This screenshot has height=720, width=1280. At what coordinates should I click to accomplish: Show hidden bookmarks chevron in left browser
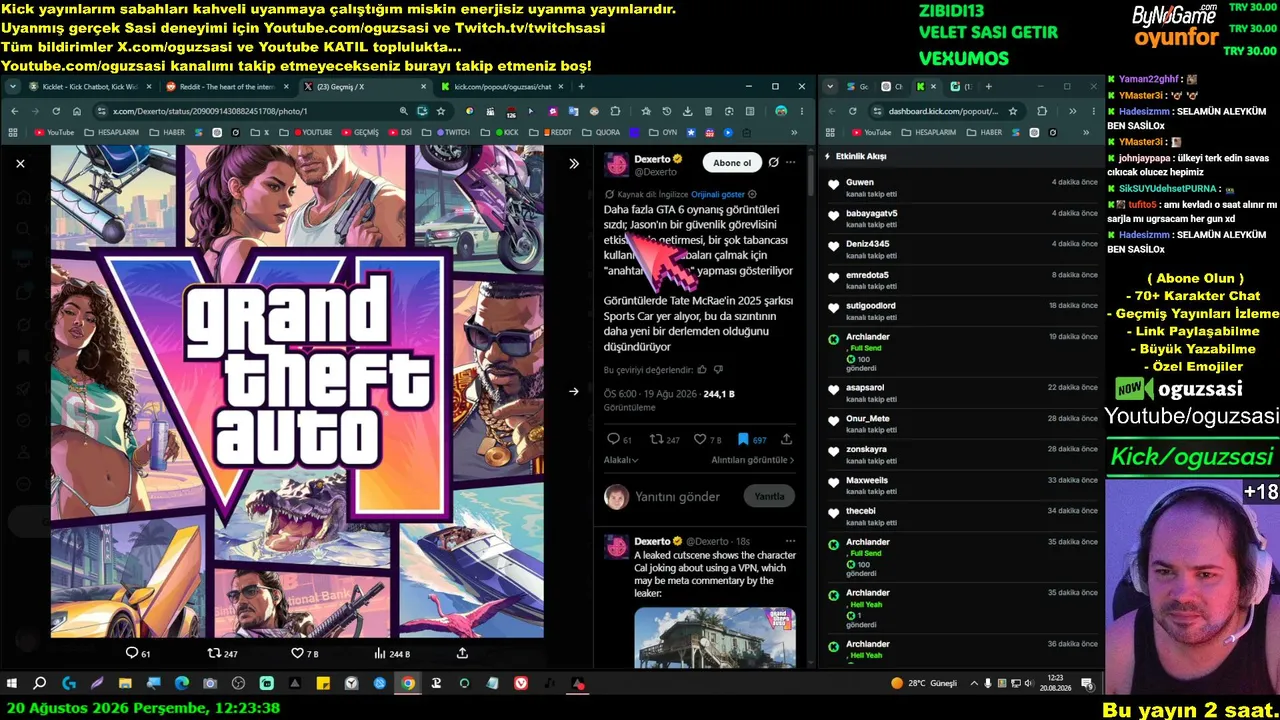[x=795, y=132]
